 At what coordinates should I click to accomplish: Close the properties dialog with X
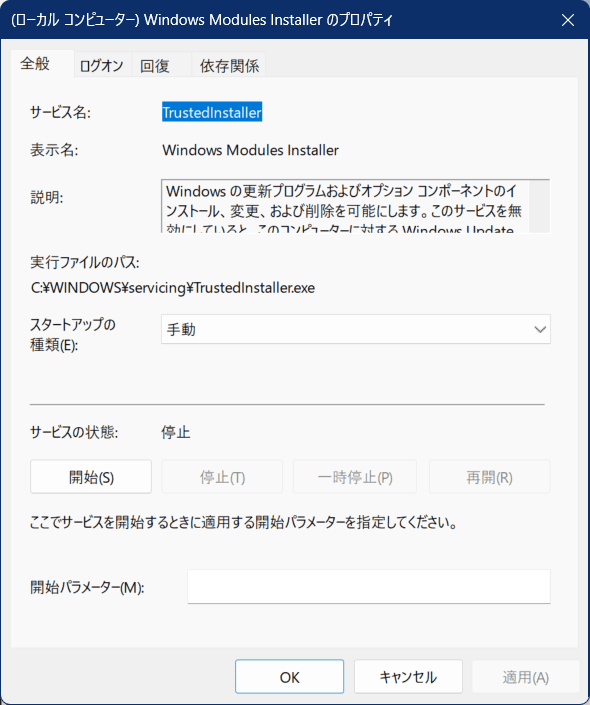coord(568,20)
